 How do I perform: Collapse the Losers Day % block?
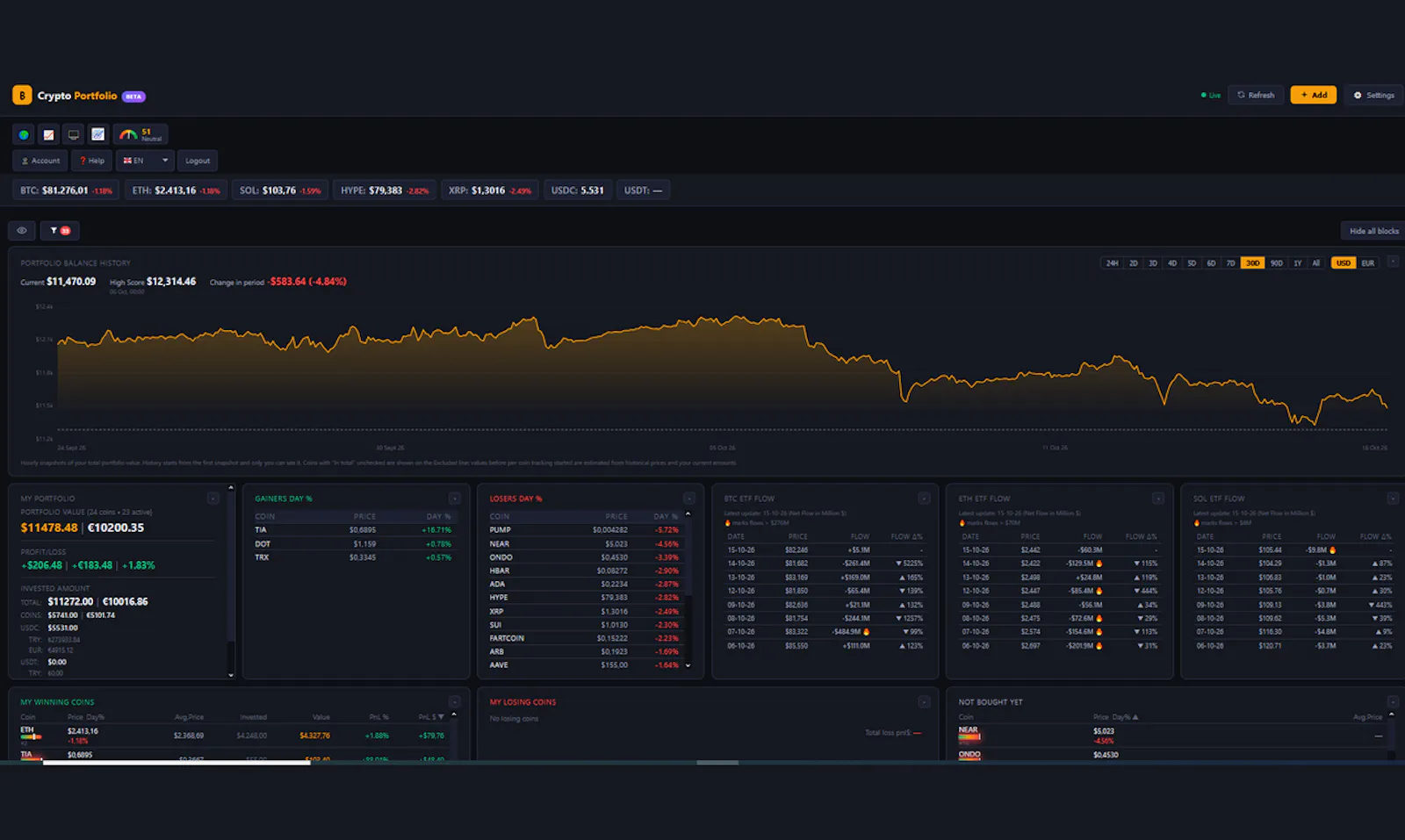click(x=688, y=499)
